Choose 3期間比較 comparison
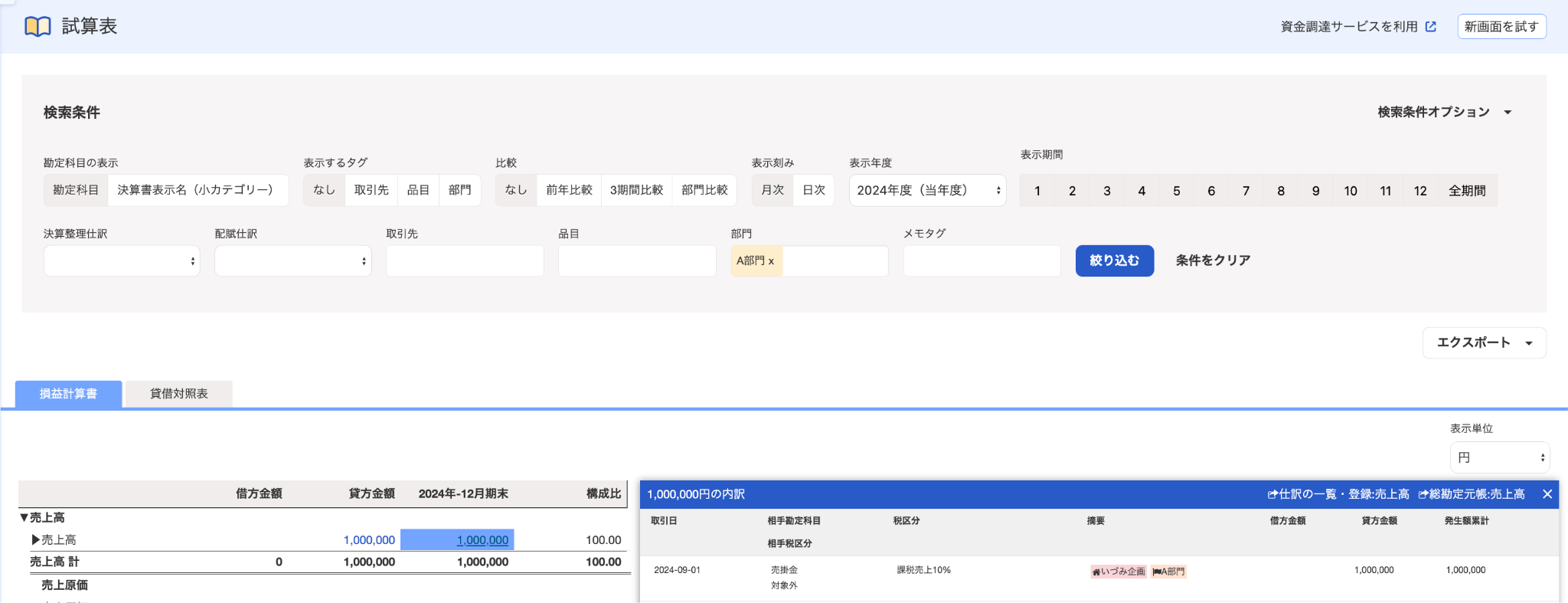Screen dimensions: 1568x603 click(636, 190)
